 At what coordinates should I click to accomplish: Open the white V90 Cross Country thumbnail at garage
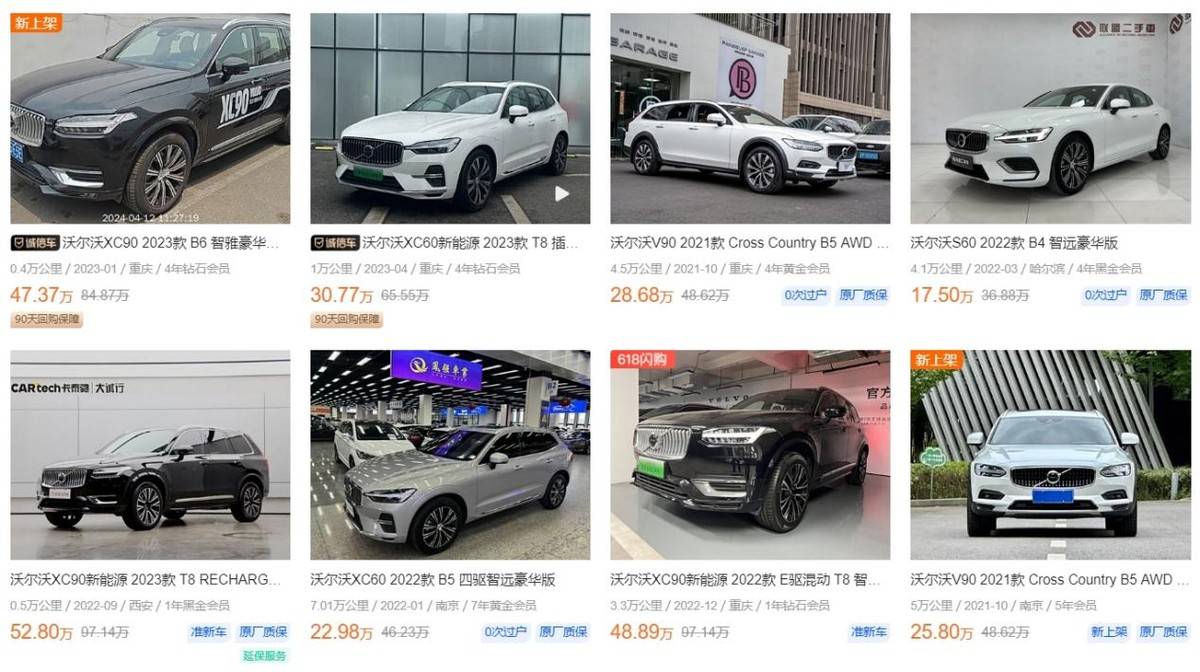pyautogui.click(x=750, y=118)
